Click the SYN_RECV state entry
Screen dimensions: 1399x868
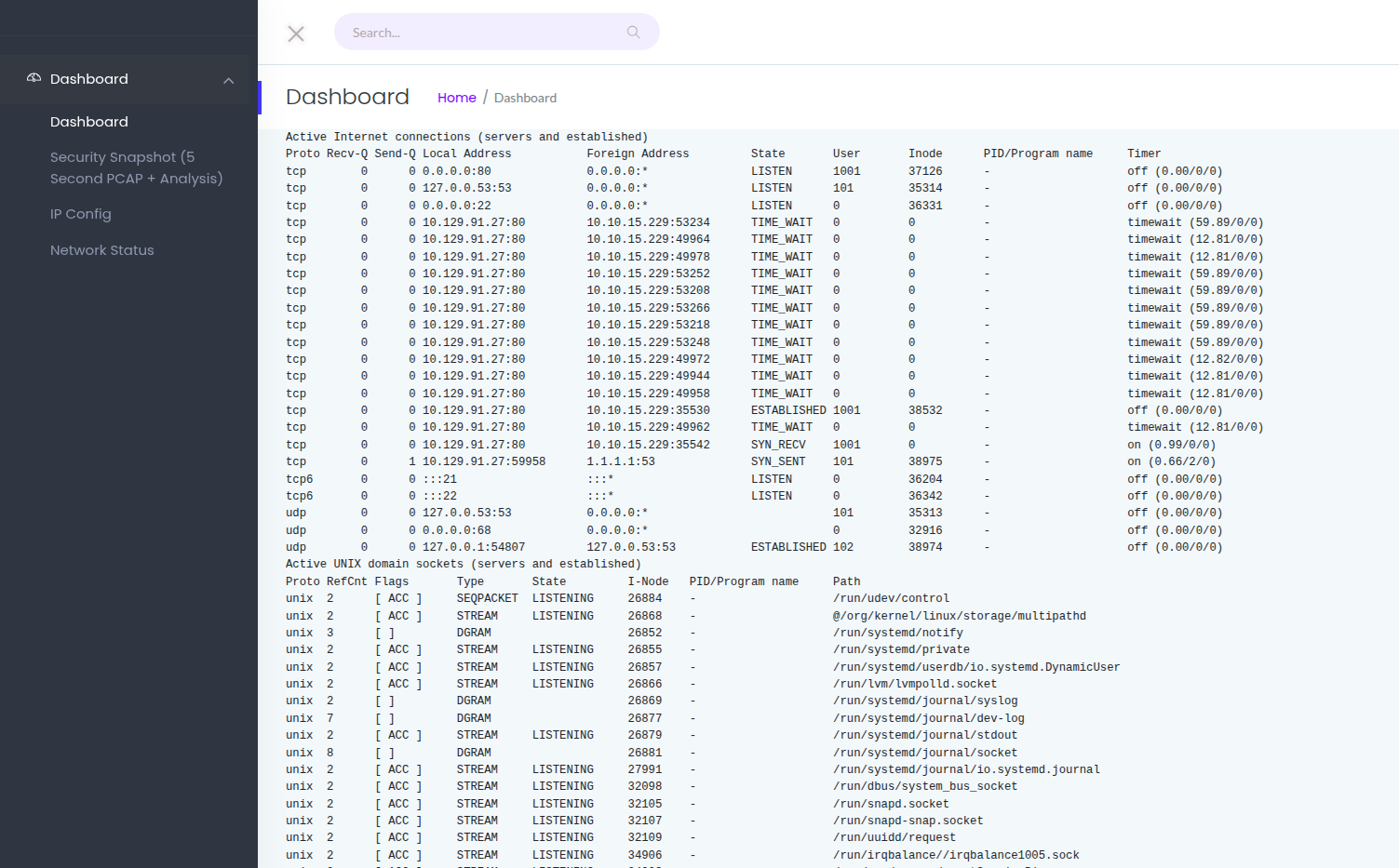(778, 445)
